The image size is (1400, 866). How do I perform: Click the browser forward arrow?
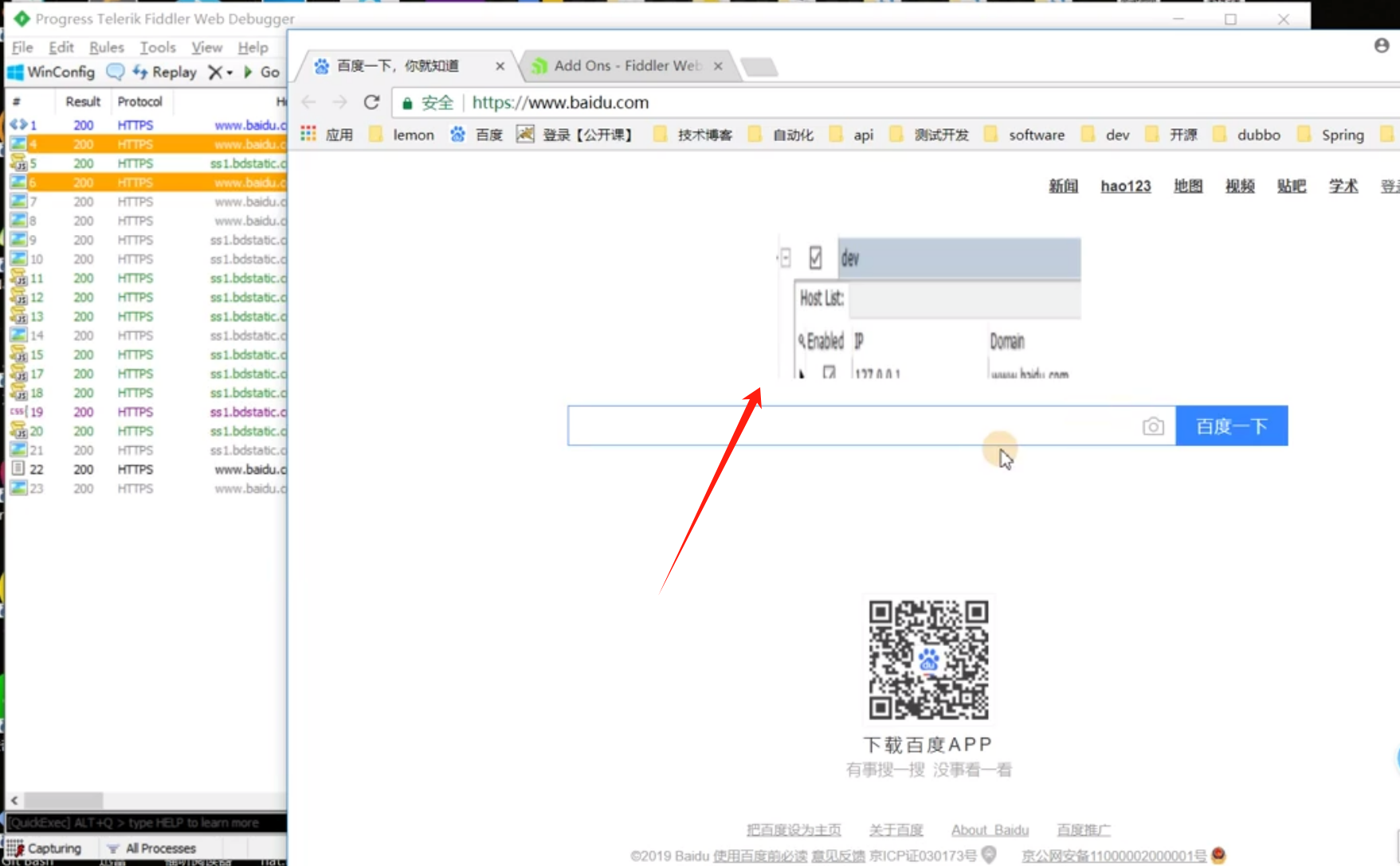pos(340,102)
